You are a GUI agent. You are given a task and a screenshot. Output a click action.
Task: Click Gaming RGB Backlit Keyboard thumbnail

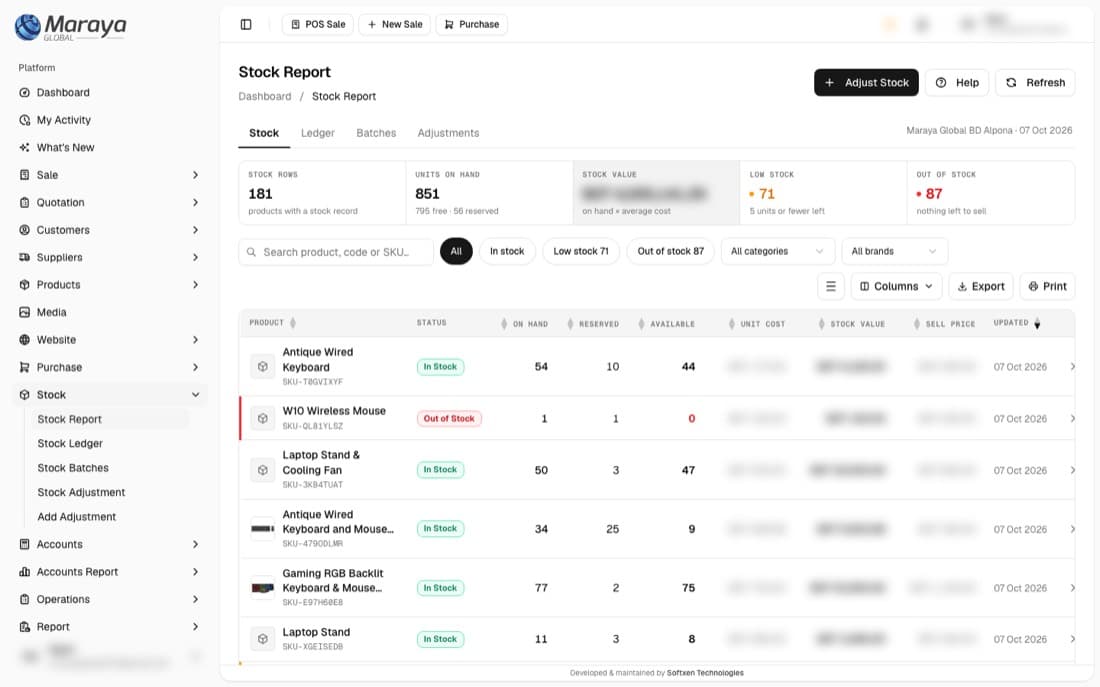point(262,588)
